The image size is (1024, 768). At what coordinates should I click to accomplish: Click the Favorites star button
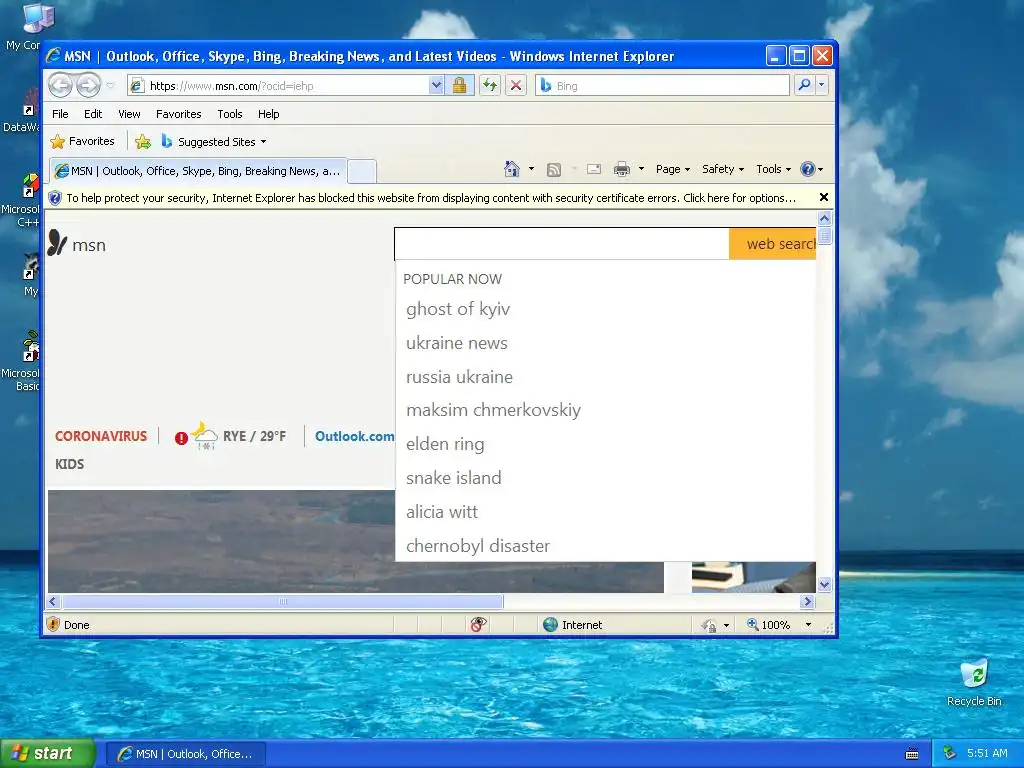(x=82, y=141)
